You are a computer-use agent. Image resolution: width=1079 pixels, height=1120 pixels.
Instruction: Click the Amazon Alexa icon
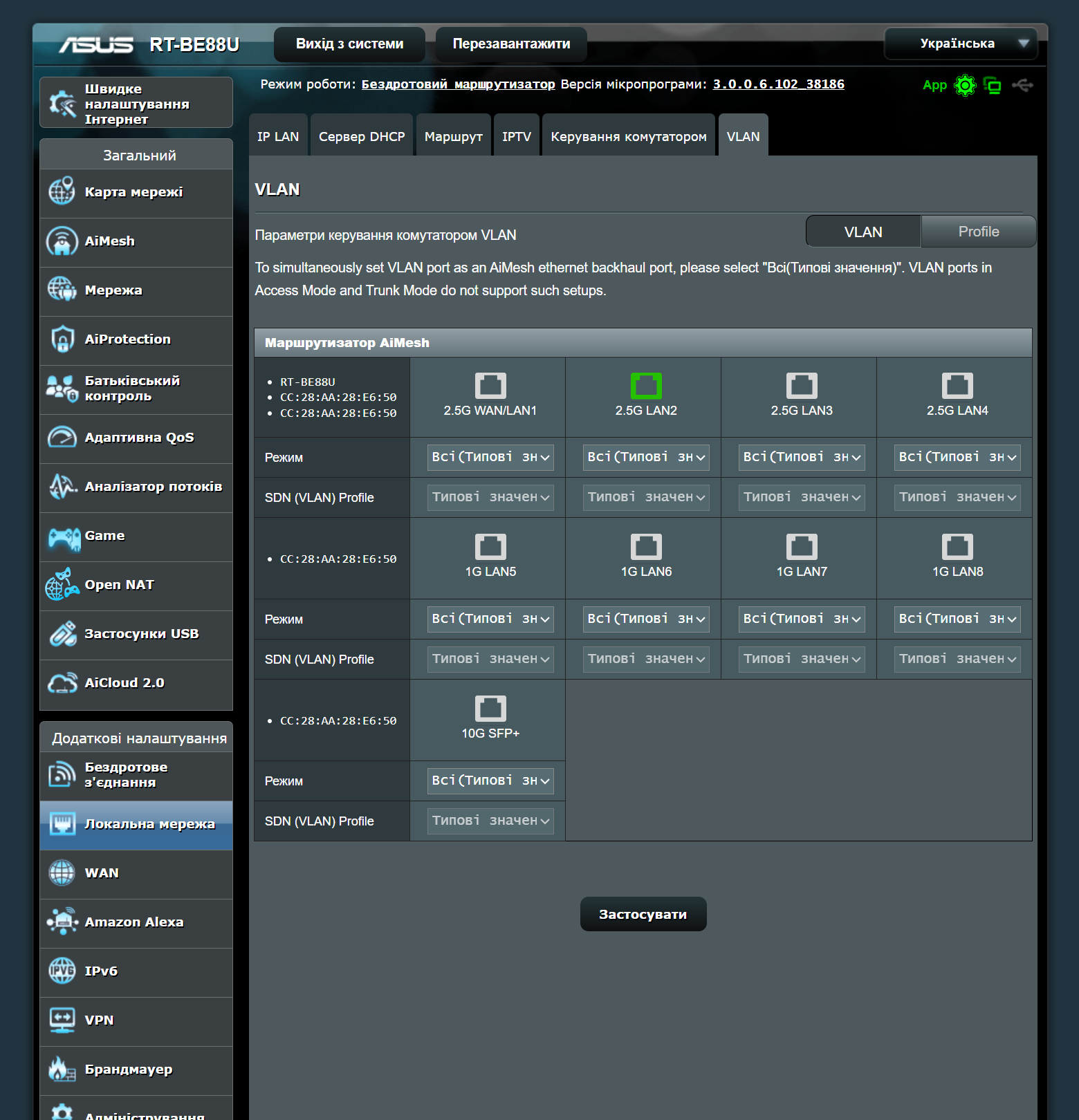[x=62, y=922]
